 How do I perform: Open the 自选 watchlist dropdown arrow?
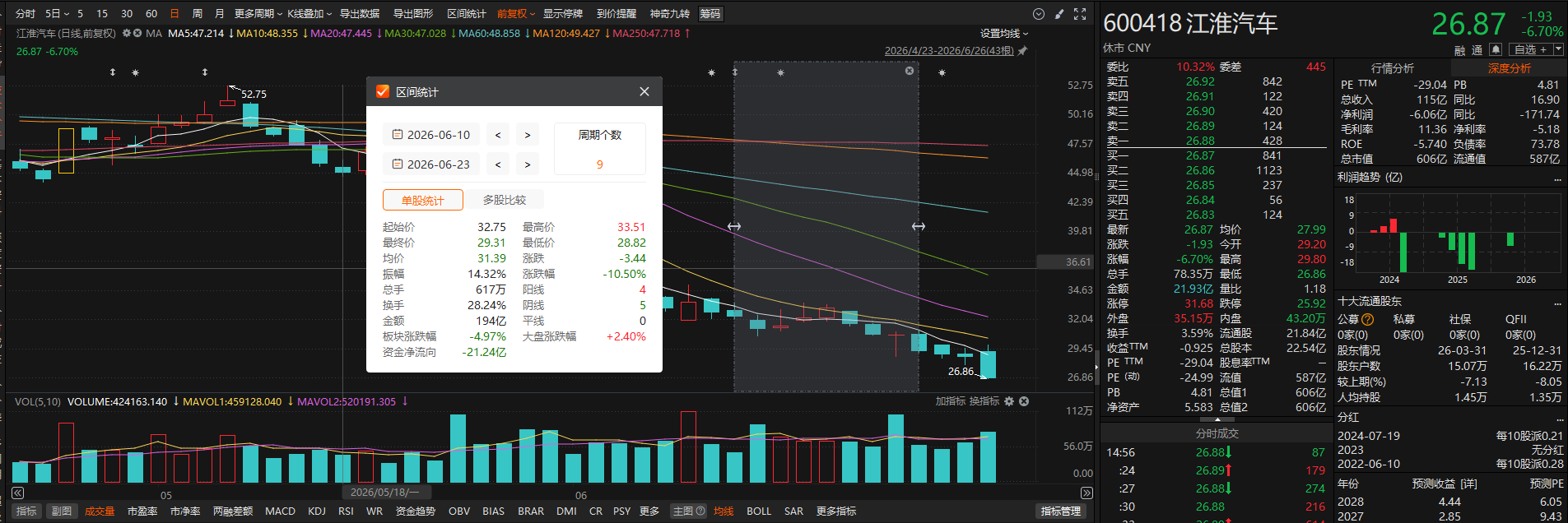tap(1558, 49)
